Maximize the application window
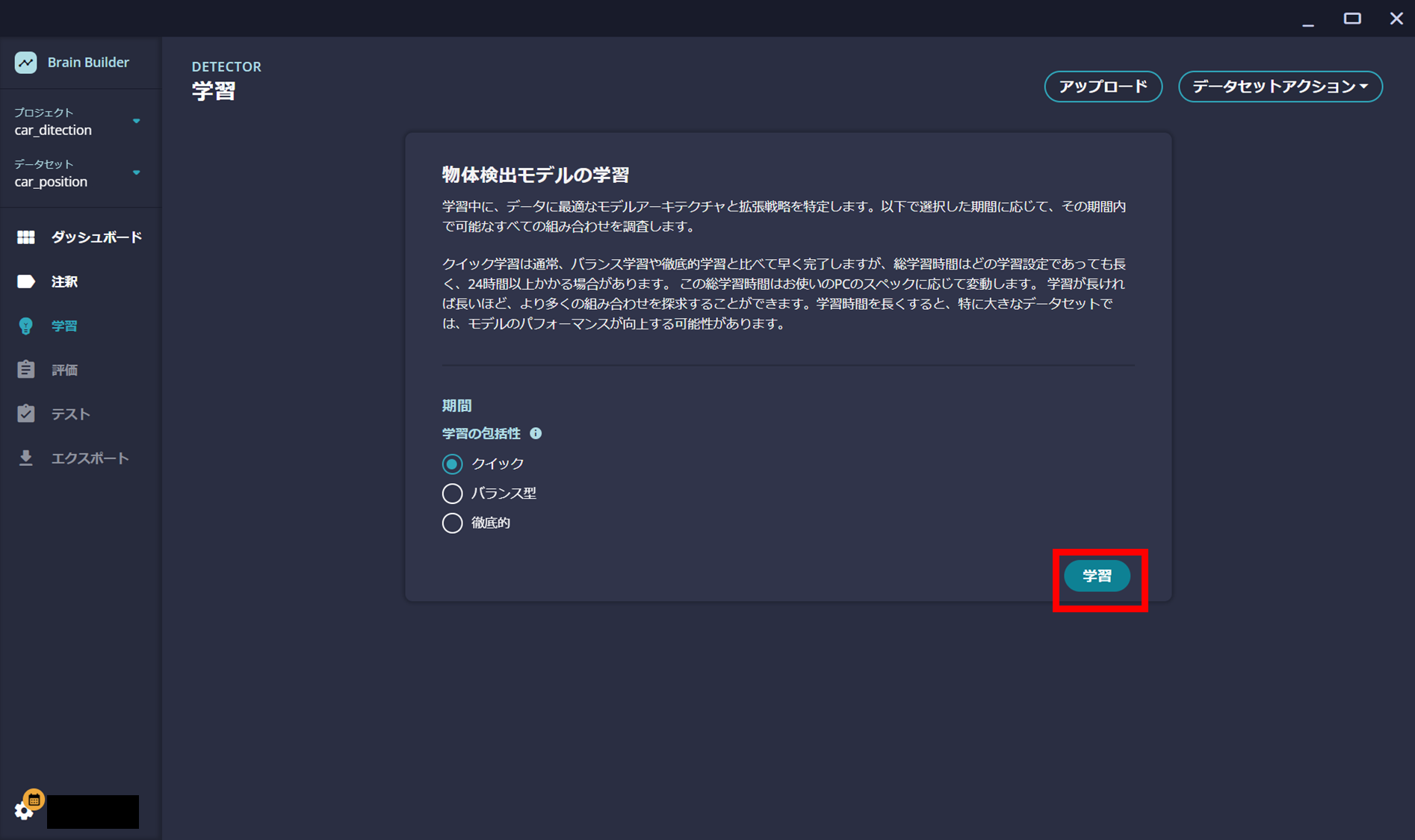This screenshot has width=1415, height=840. tap(1352, 19)
